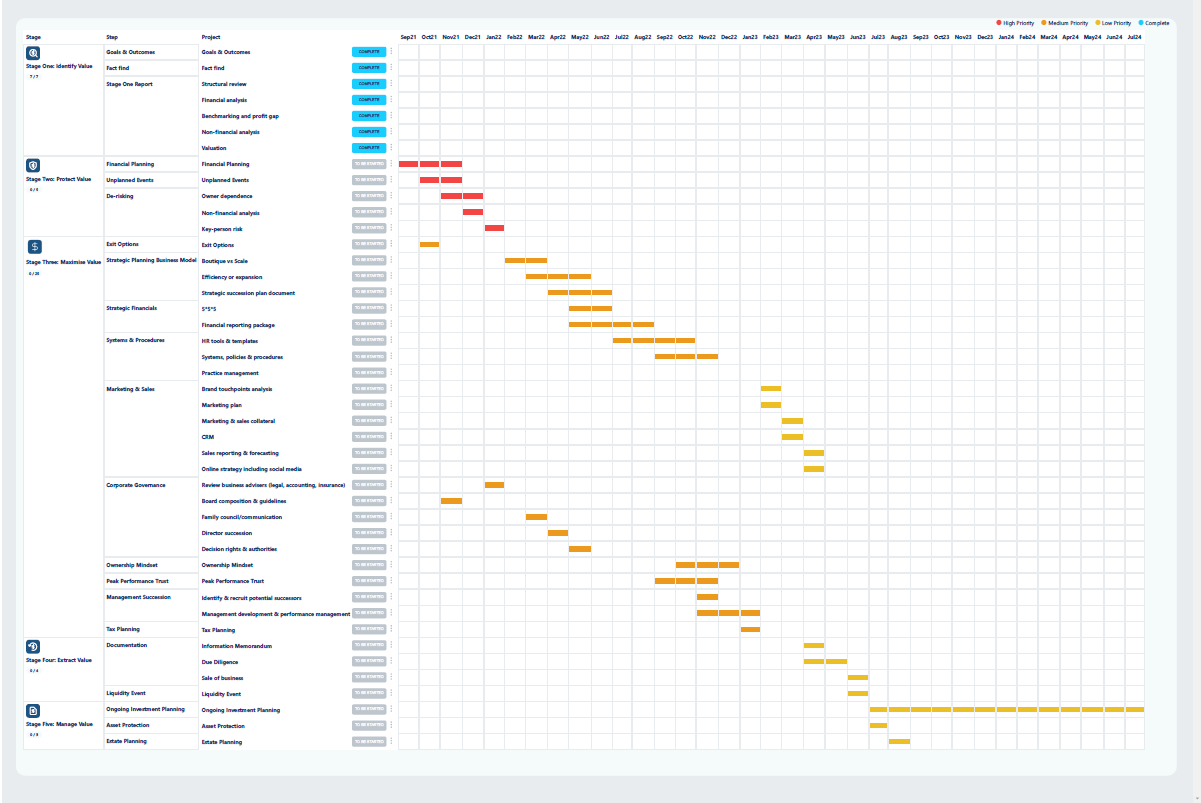Screen dimensions: 1201x803
Task: Click the red Key-person risk bar in Jan22
Action: coord(494,228)
